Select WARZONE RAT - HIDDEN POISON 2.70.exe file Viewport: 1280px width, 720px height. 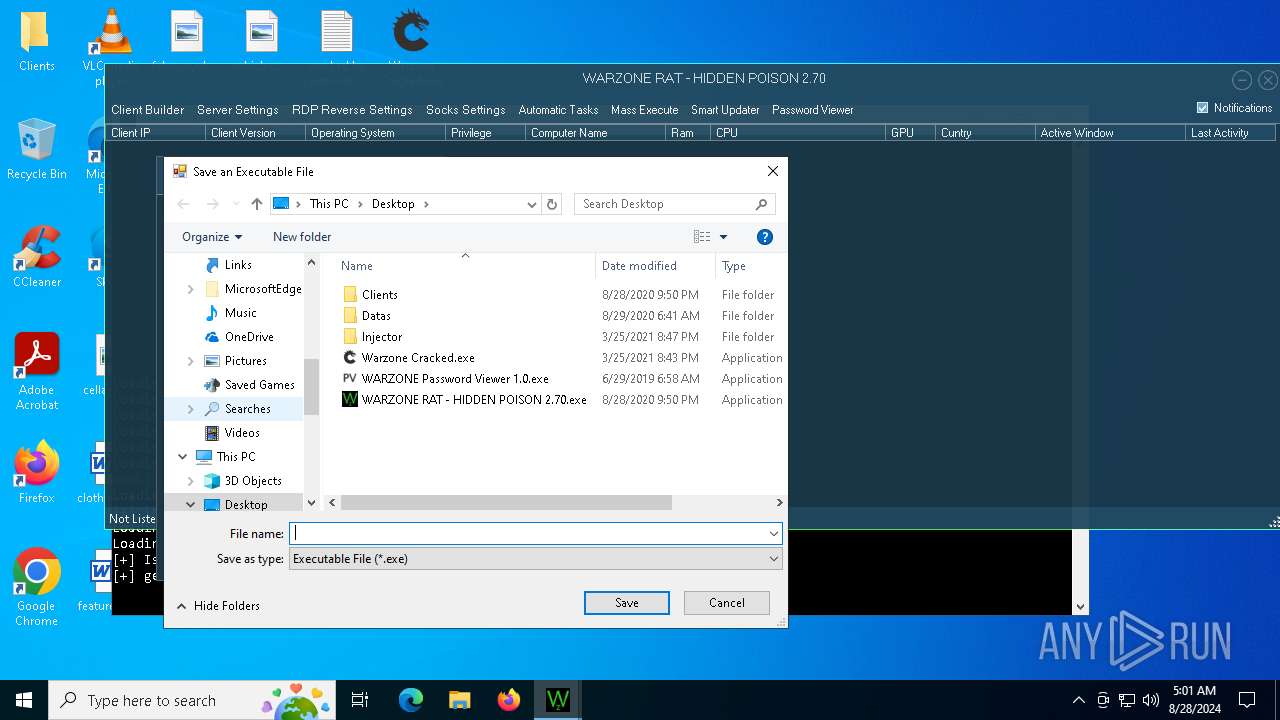(x=474, y=400)
